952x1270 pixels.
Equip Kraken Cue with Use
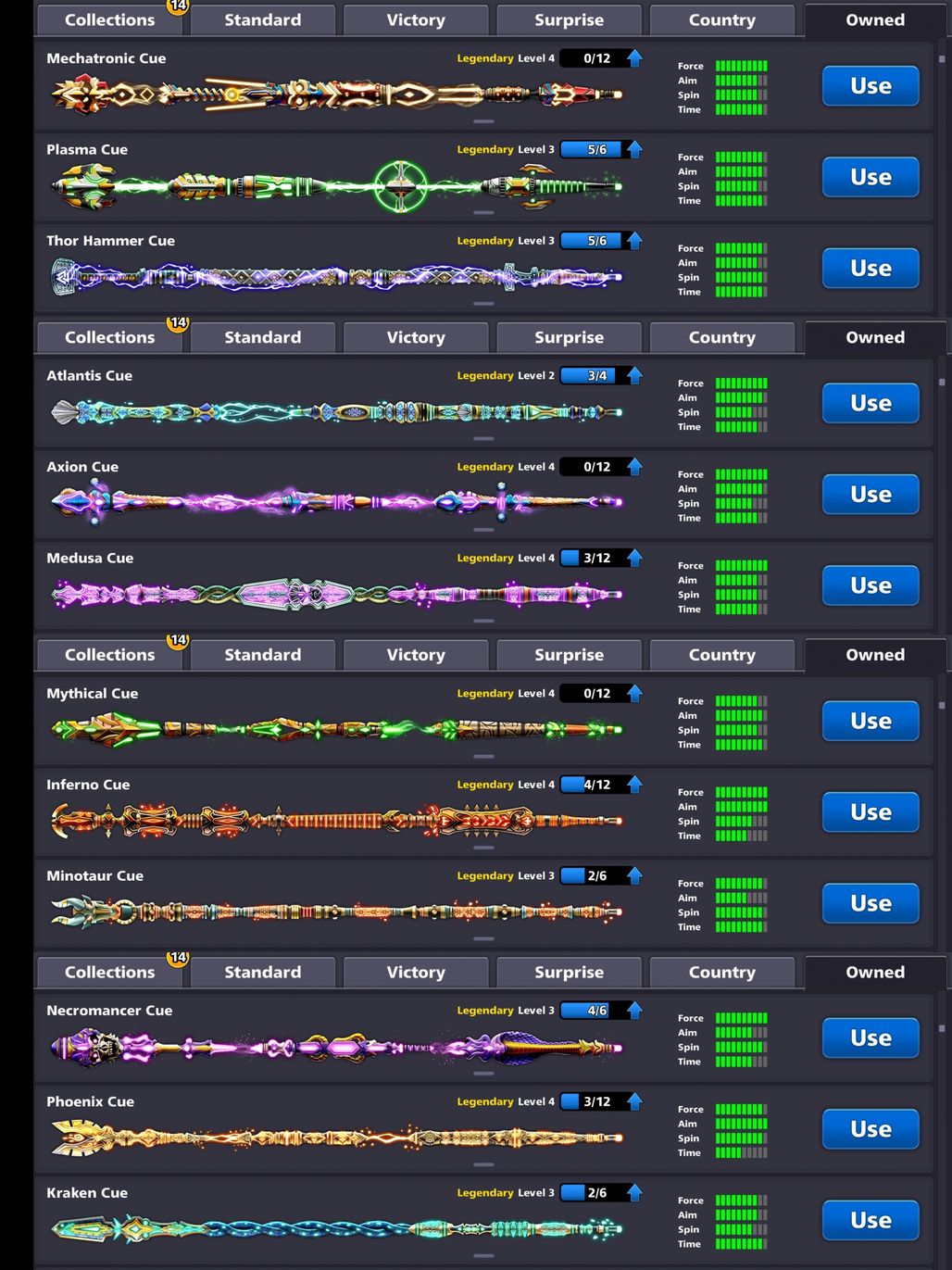(871, 1221)
